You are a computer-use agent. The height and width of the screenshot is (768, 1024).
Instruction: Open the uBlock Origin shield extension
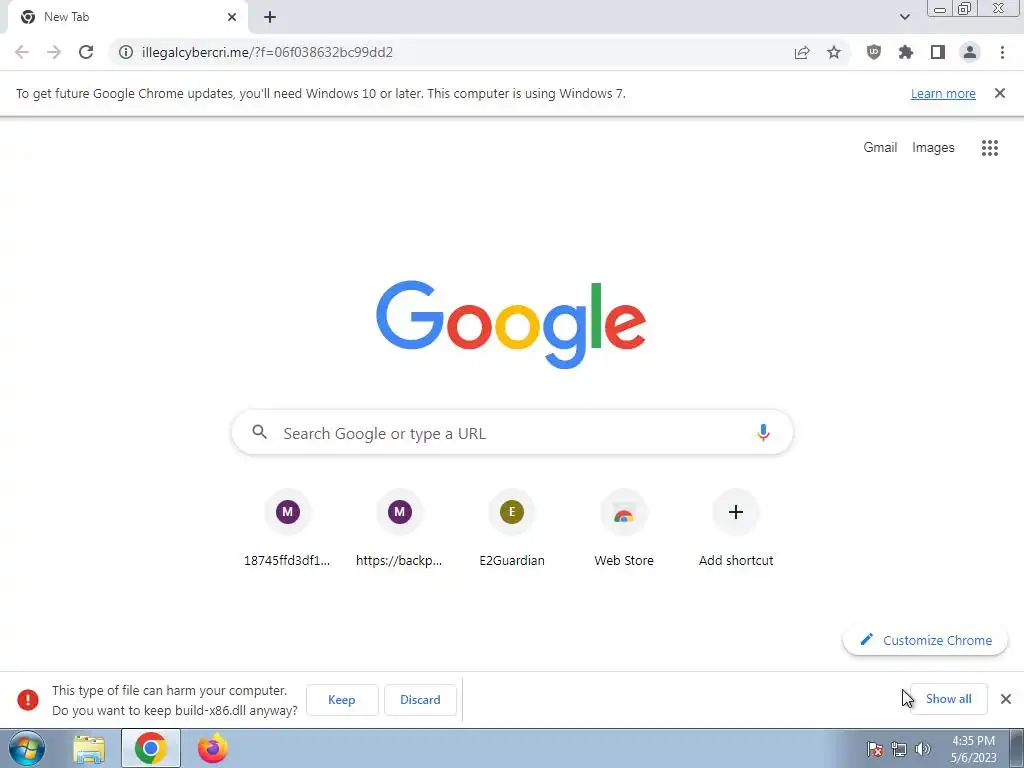pyautogui.click(x=874, y=52)
